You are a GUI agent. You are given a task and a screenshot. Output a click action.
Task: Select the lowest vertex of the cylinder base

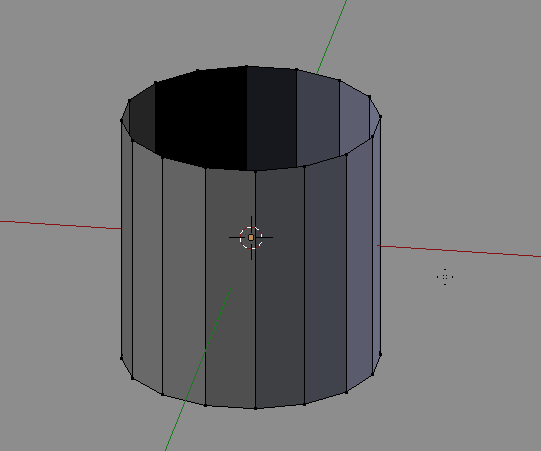[255, 409]
